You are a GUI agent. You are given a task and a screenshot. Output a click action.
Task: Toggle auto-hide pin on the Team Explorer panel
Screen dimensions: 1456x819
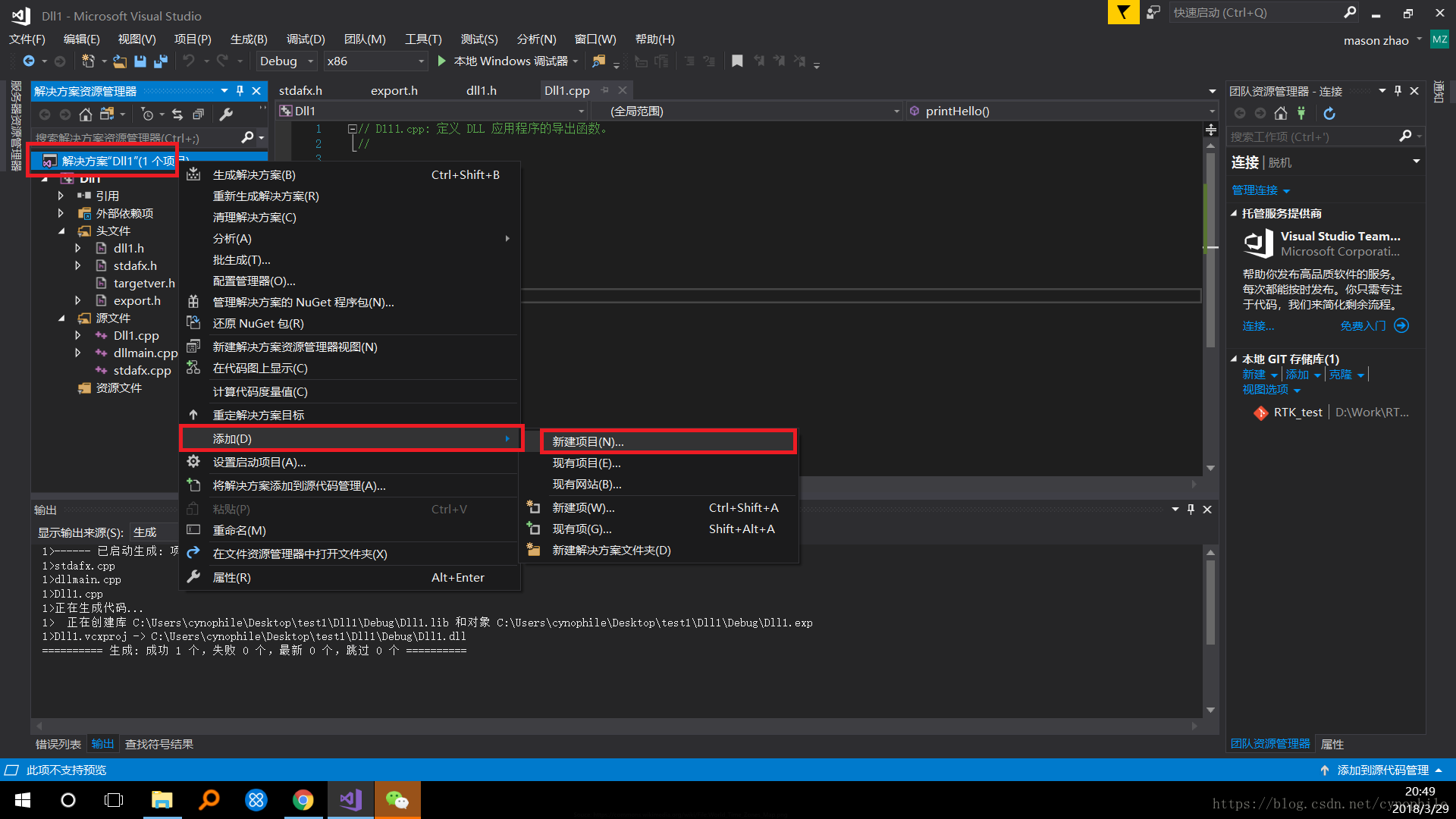click(x=1398, y=90)
